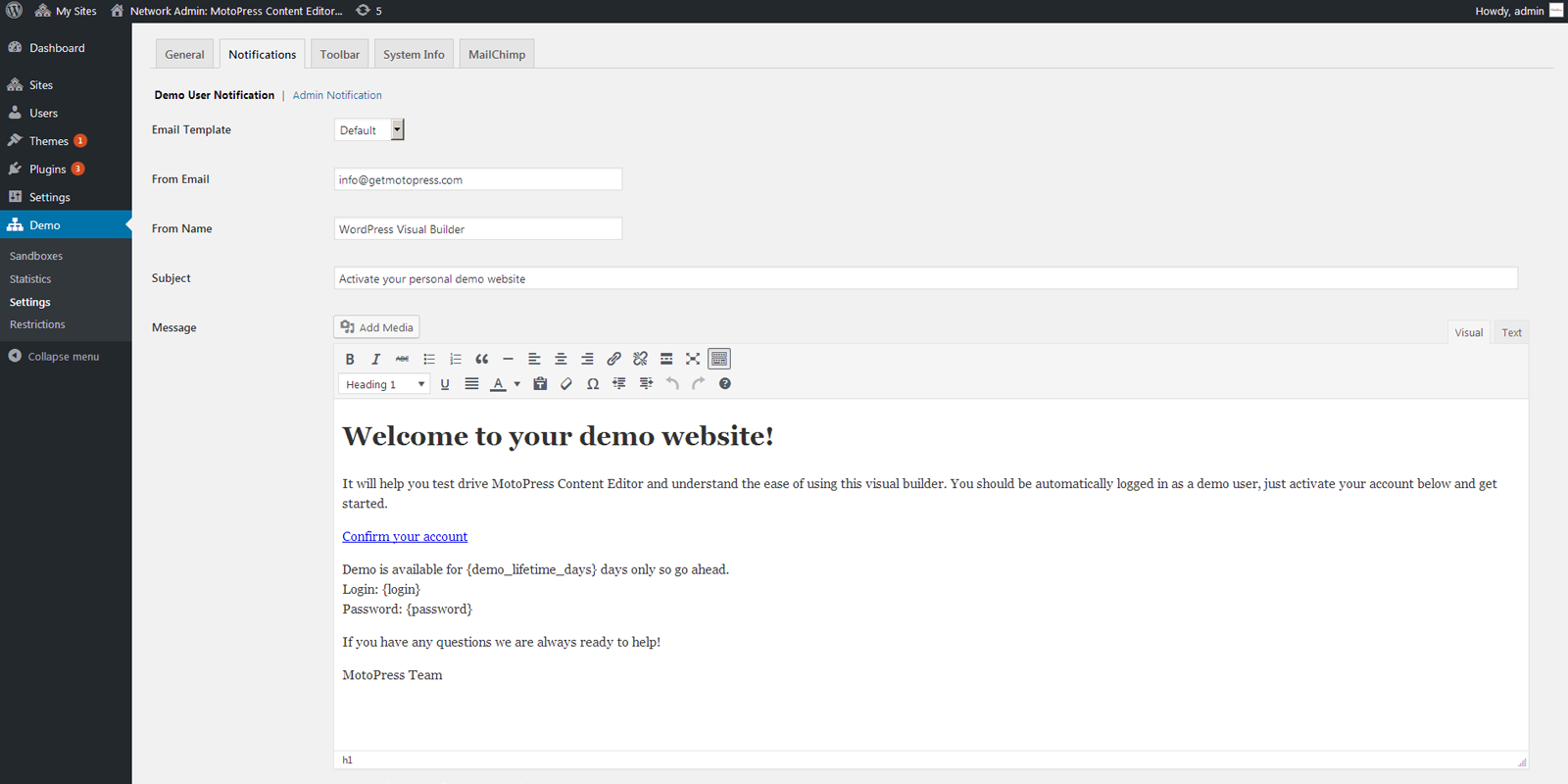The image size is (1568, 784).
Task: Justify the text alignment
Action: click(471, 384)
